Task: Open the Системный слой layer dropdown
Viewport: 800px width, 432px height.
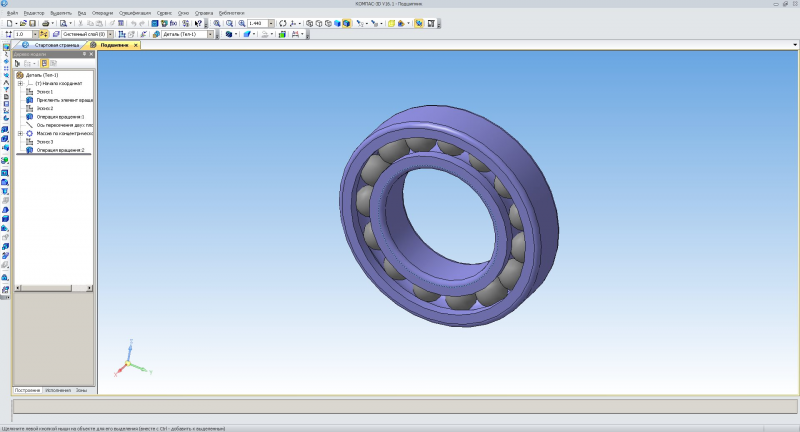Action: click(x=110, y=34)
